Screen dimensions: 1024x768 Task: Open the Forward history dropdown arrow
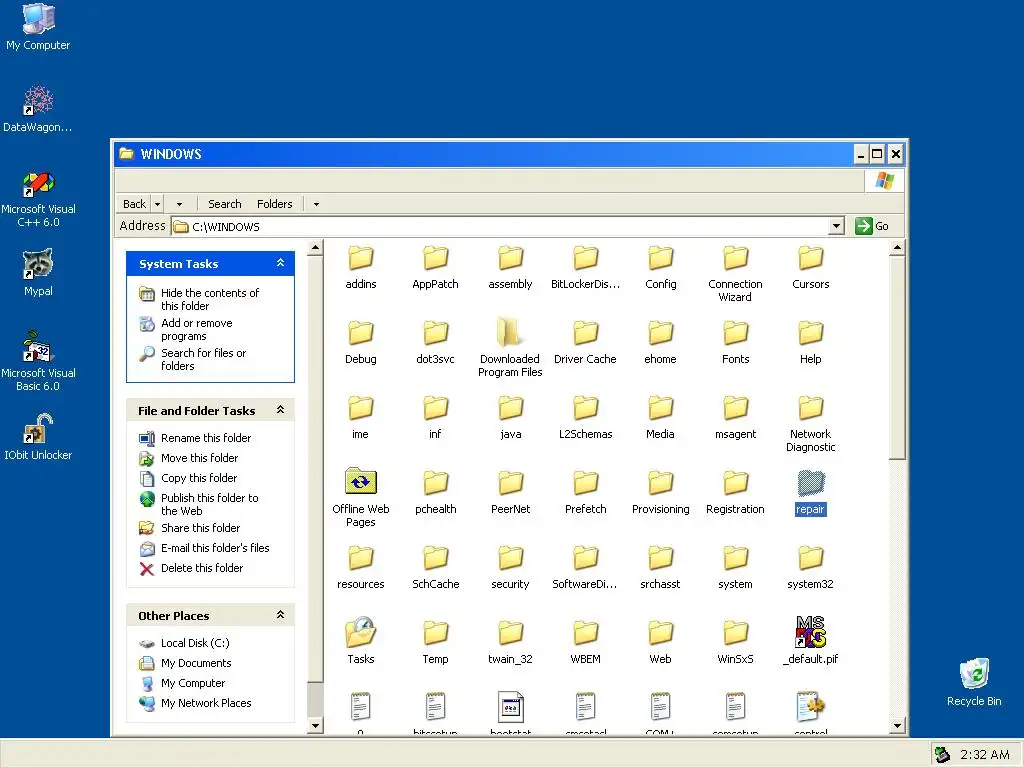coord(180,204)
